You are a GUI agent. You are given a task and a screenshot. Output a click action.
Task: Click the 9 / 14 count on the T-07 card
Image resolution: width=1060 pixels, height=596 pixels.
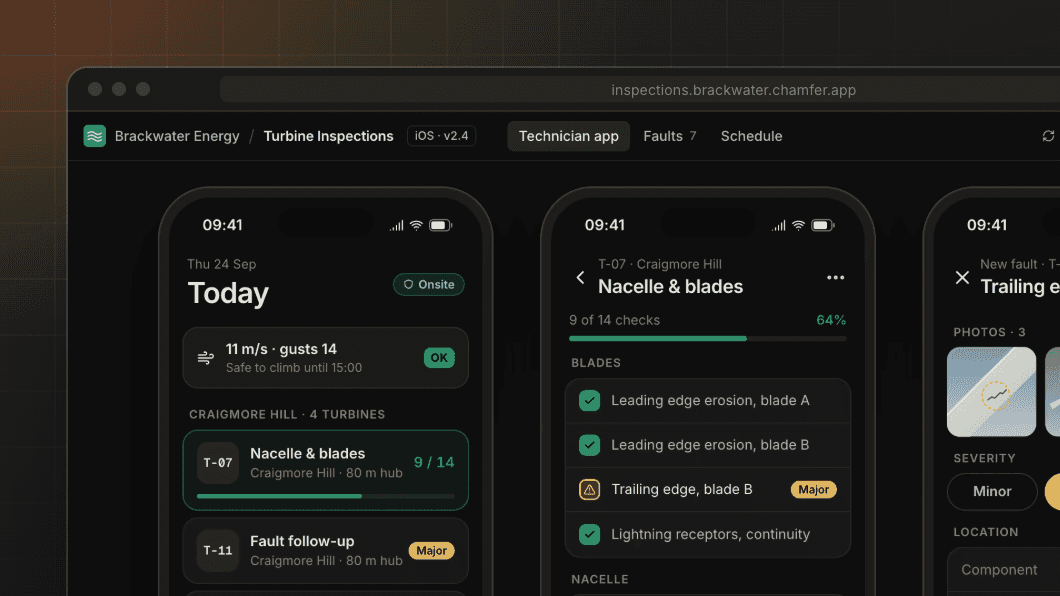click(x=434, y=462)
